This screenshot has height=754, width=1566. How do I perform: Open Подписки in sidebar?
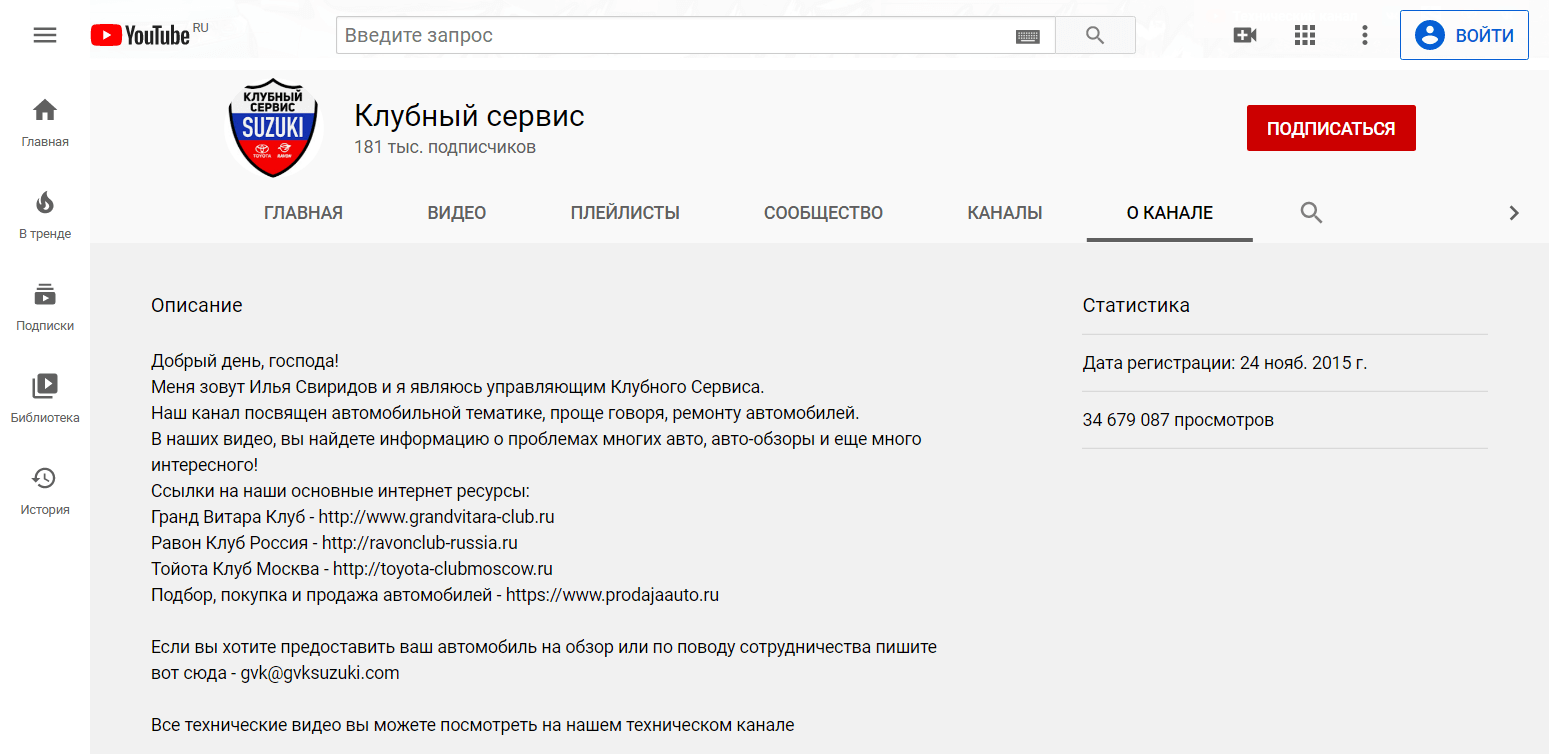pyautogui.click(x=45, y=306)
